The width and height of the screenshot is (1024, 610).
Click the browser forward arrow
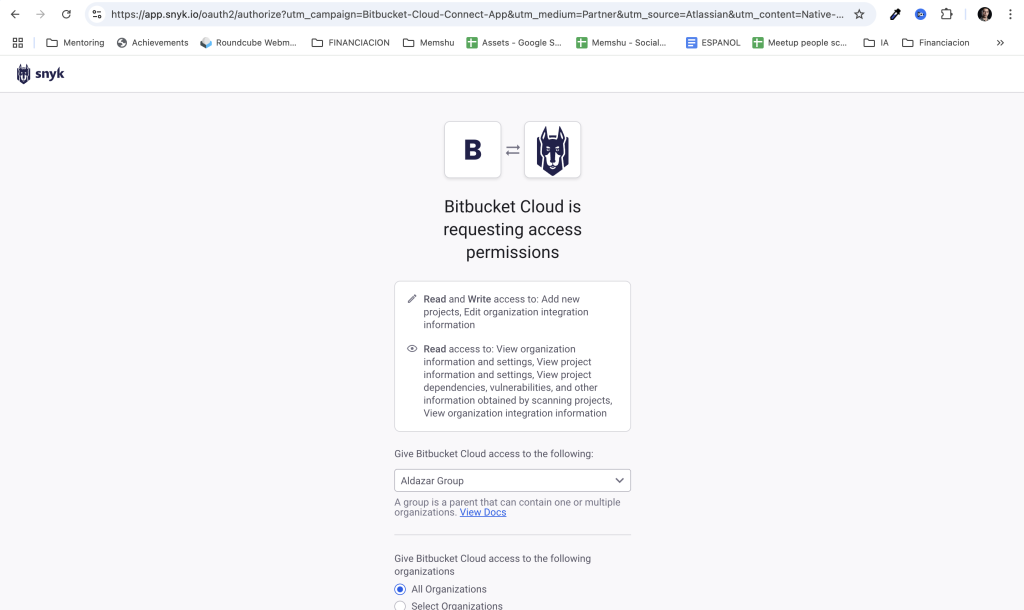[x=40, y=14]
